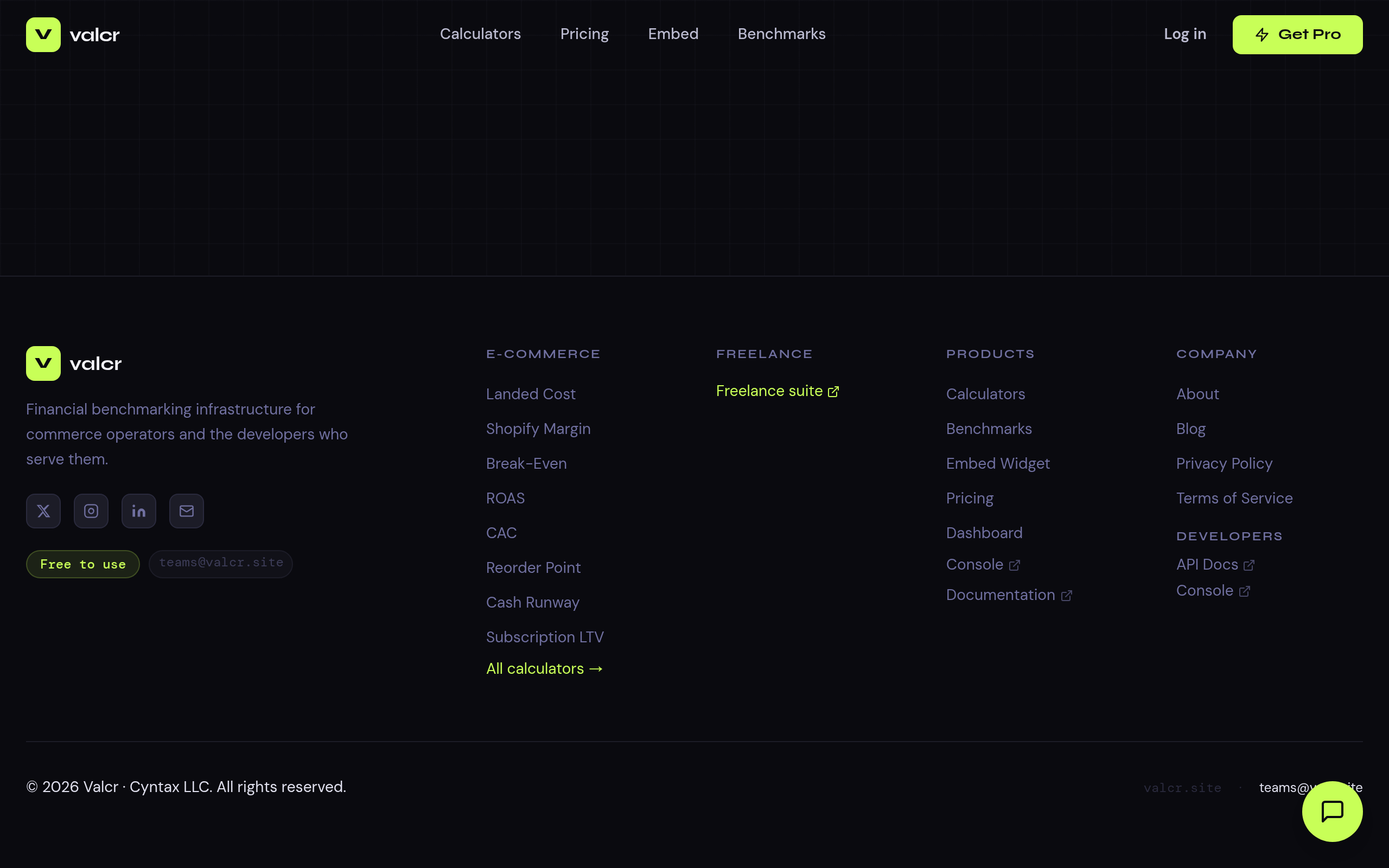
Task: Click the Valcr logo in the header
Action: tap(73, 34)
